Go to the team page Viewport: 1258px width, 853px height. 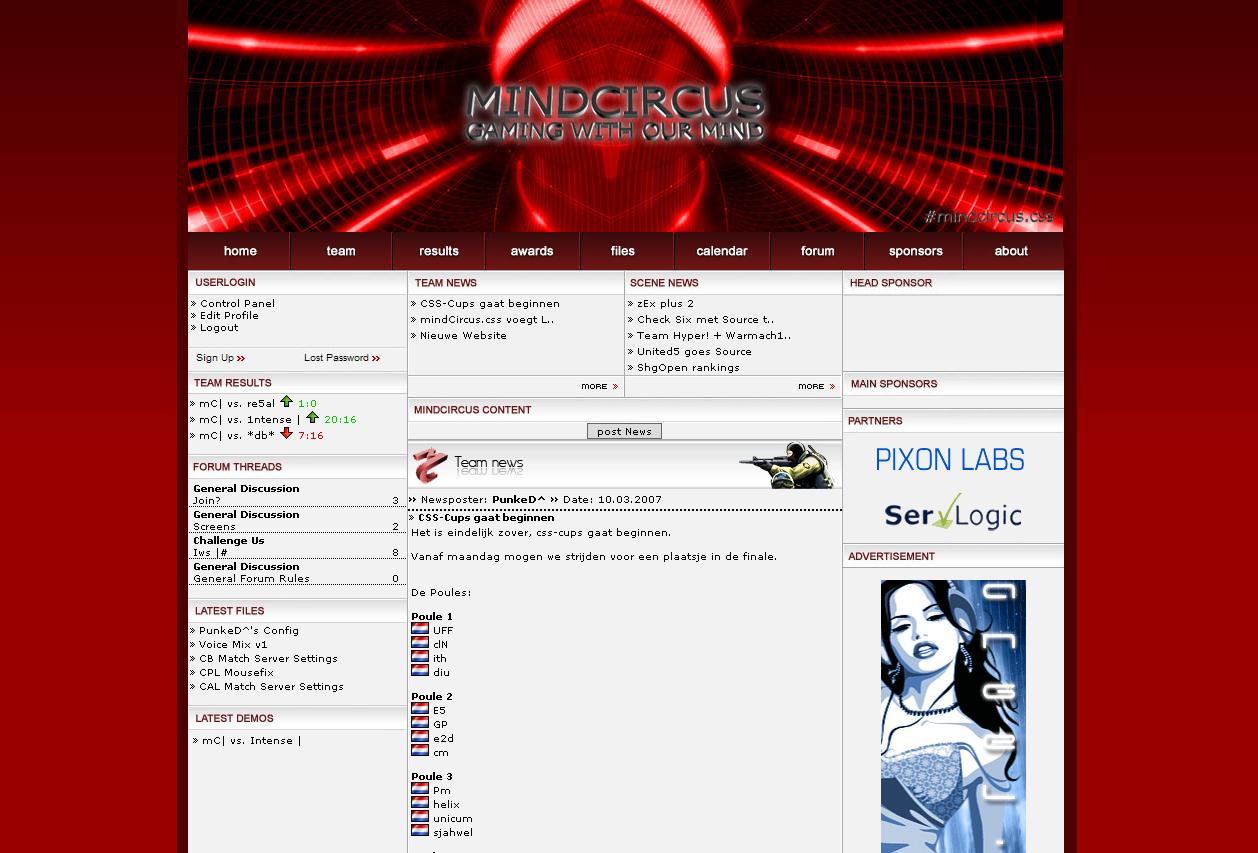tap(341, 251)
